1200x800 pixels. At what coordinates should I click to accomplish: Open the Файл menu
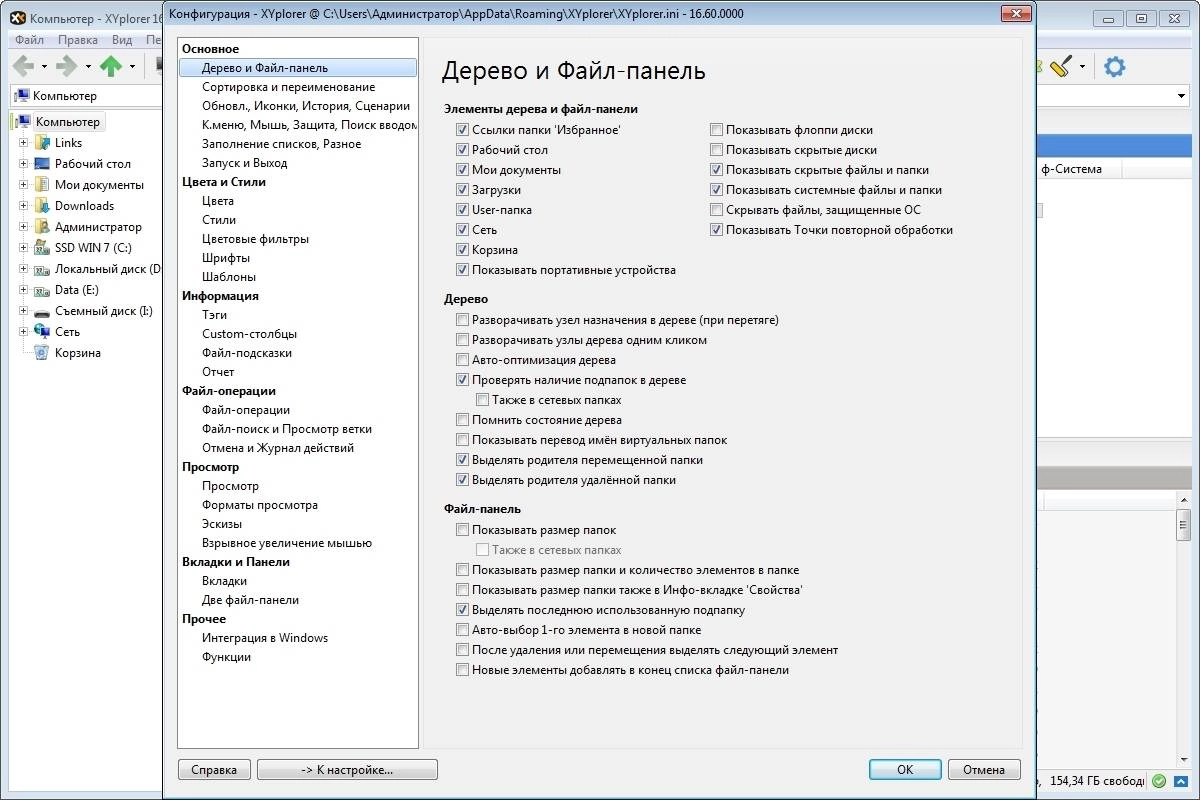[x=29, y=40]
